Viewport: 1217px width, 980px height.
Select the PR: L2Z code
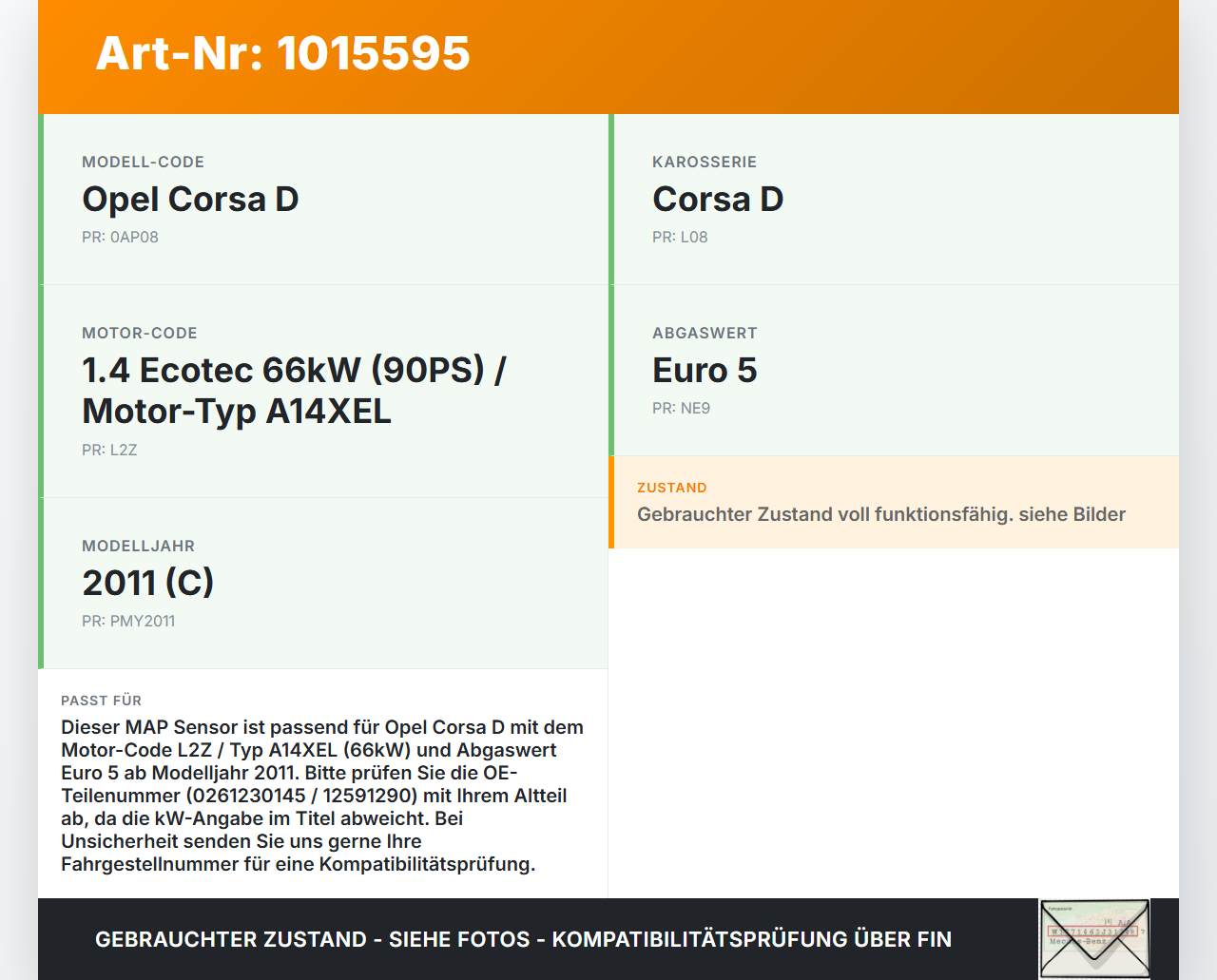pyautogui.click(x=109, y=450)
